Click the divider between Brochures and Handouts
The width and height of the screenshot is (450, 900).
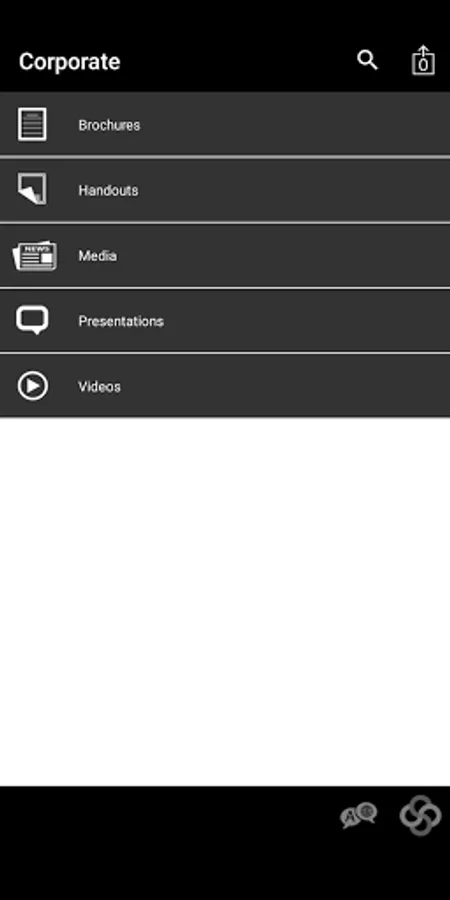click(225, 157)
